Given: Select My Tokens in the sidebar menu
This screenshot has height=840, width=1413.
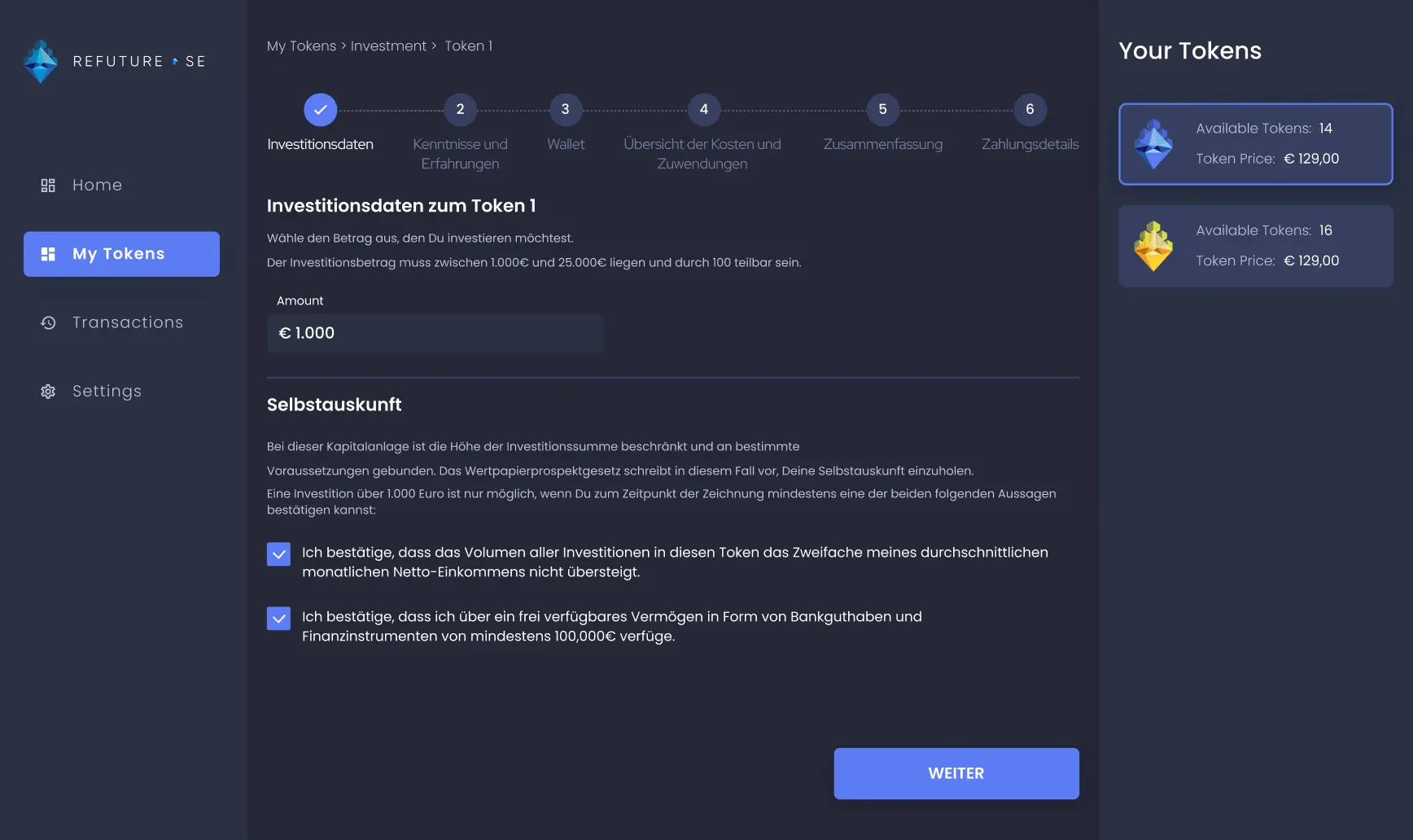Looking at the screenshot, I should (x=120, y=253).
